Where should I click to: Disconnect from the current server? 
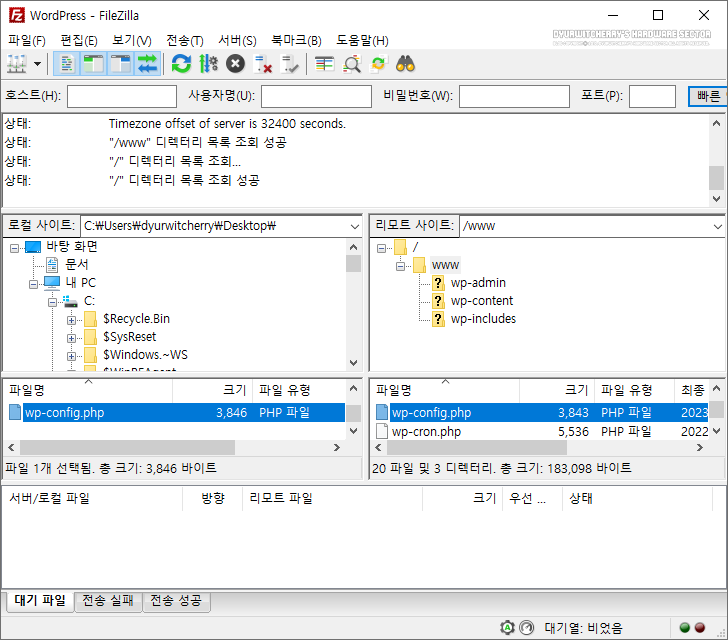263,64
